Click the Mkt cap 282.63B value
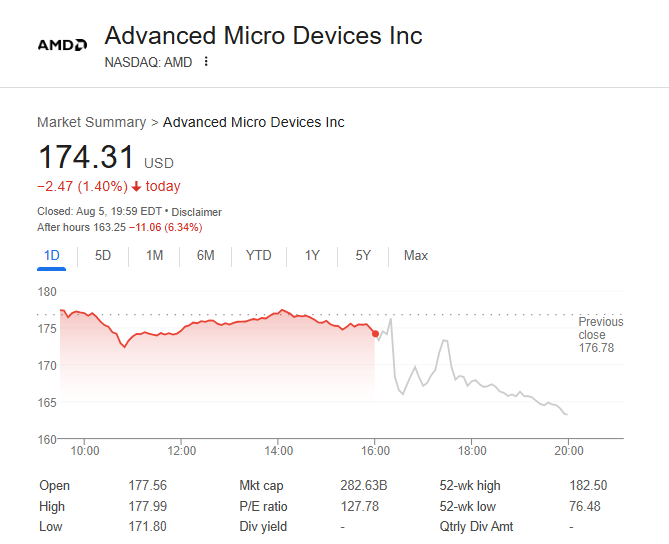Image resolution: width=669 pixels, height=544 pixels. [364, 486]
